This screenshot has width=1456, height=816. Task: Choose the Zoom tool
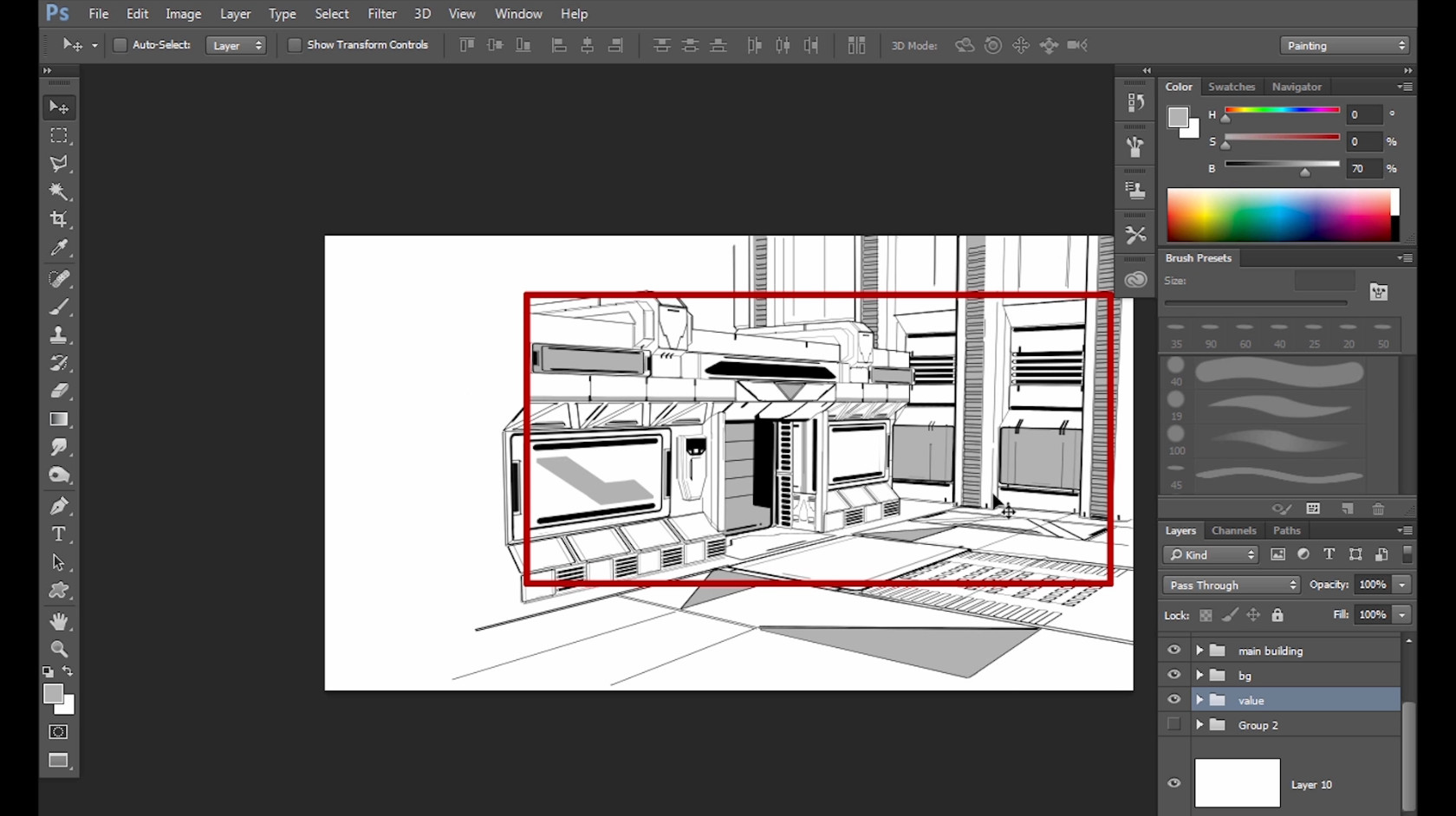tap(58, 649)
